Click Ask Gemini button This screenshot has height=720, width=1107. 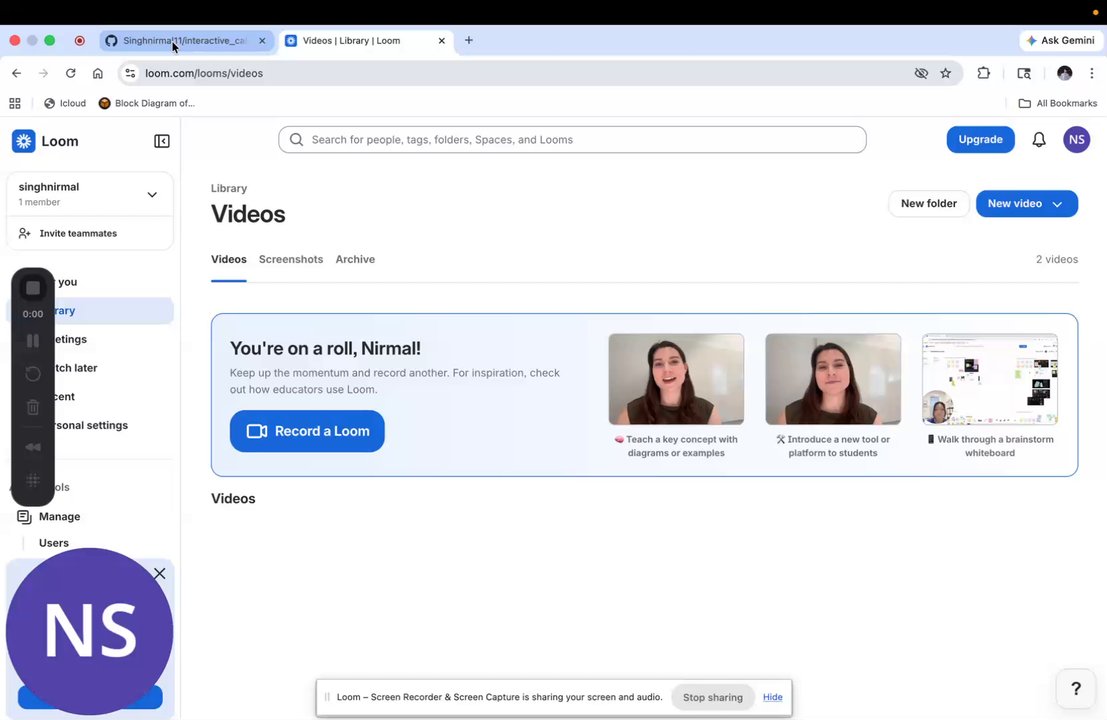point(1060,40)
